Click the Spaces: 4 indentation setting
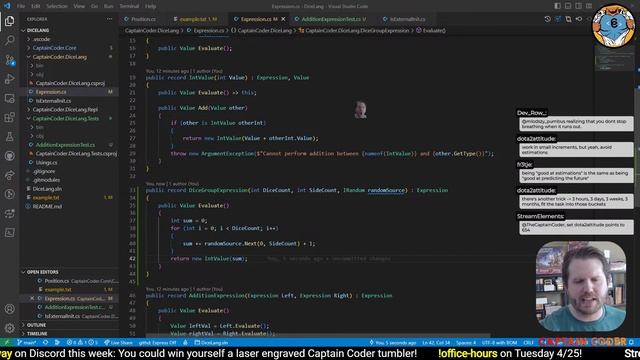Image resolution: width=640 pixels, height=360 pixels. 466,343
